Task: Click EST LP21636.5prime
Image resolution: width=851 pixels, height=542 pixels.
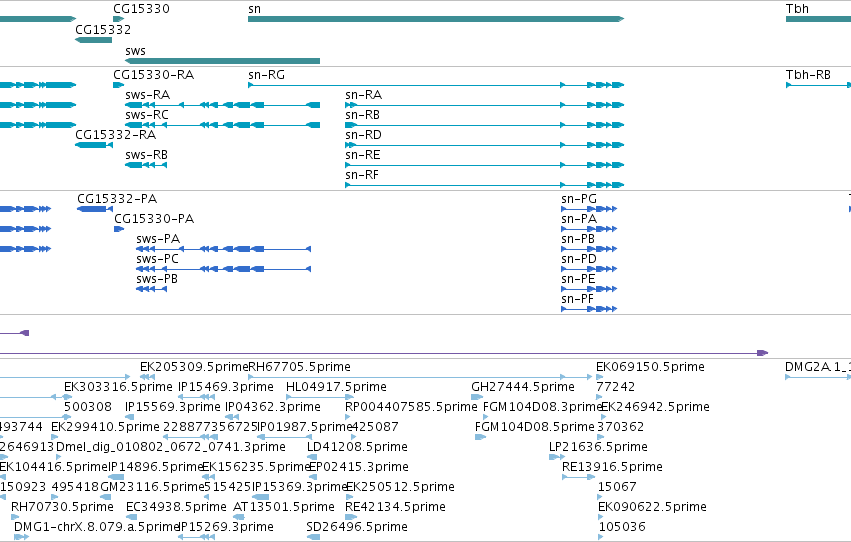Action: pyautogui.click(x=598, y=448)
